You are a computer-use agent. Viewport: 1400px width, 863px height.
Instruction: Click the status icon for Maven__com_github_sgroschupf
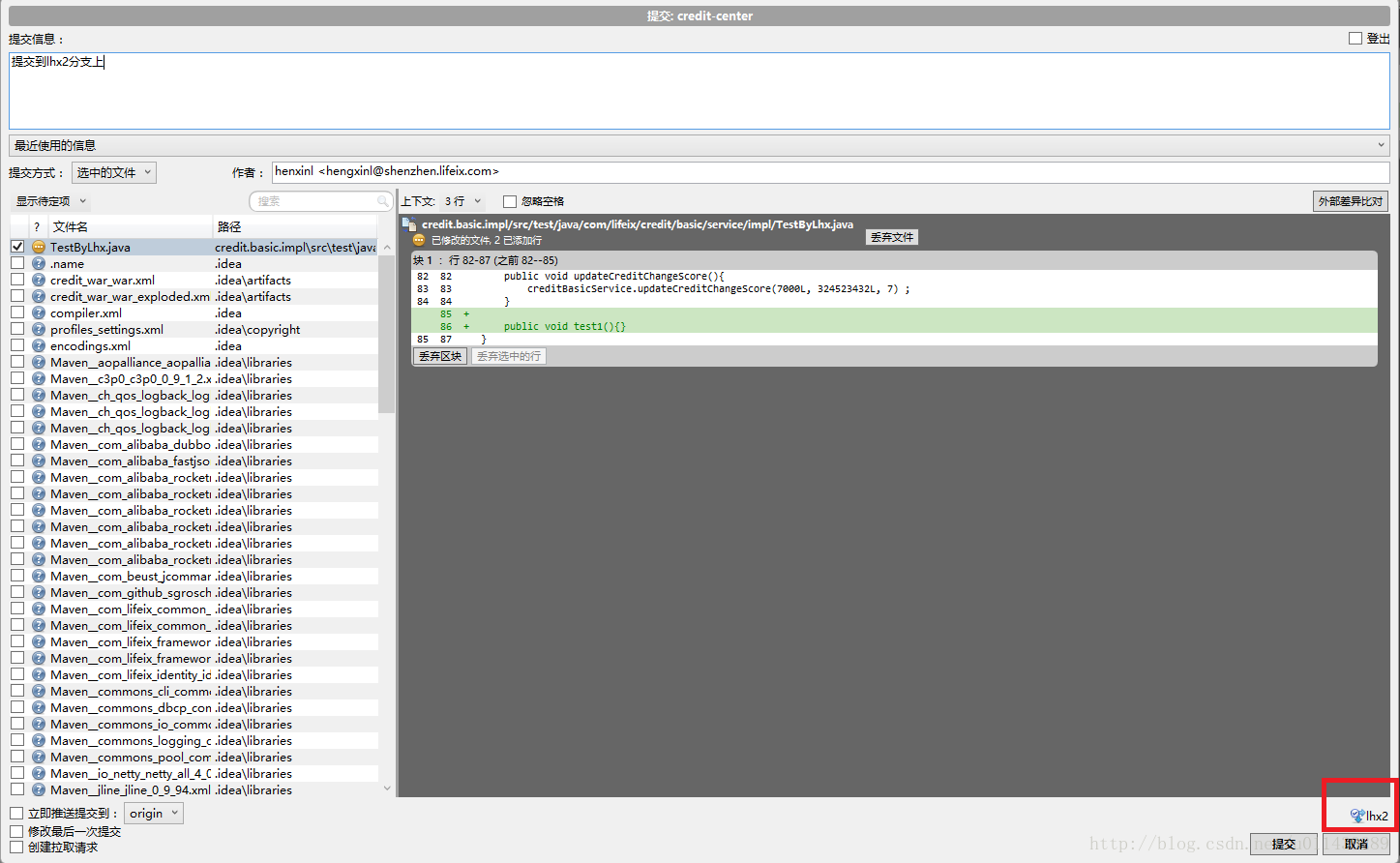point(39,592)
